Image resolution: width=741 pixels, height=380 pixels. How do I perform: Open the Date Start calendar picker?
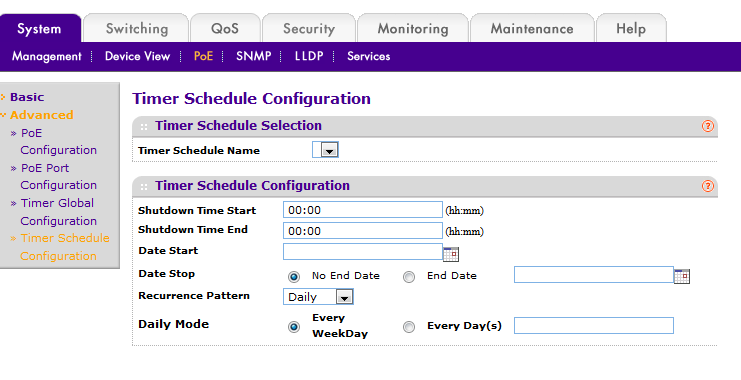point(451,254)
